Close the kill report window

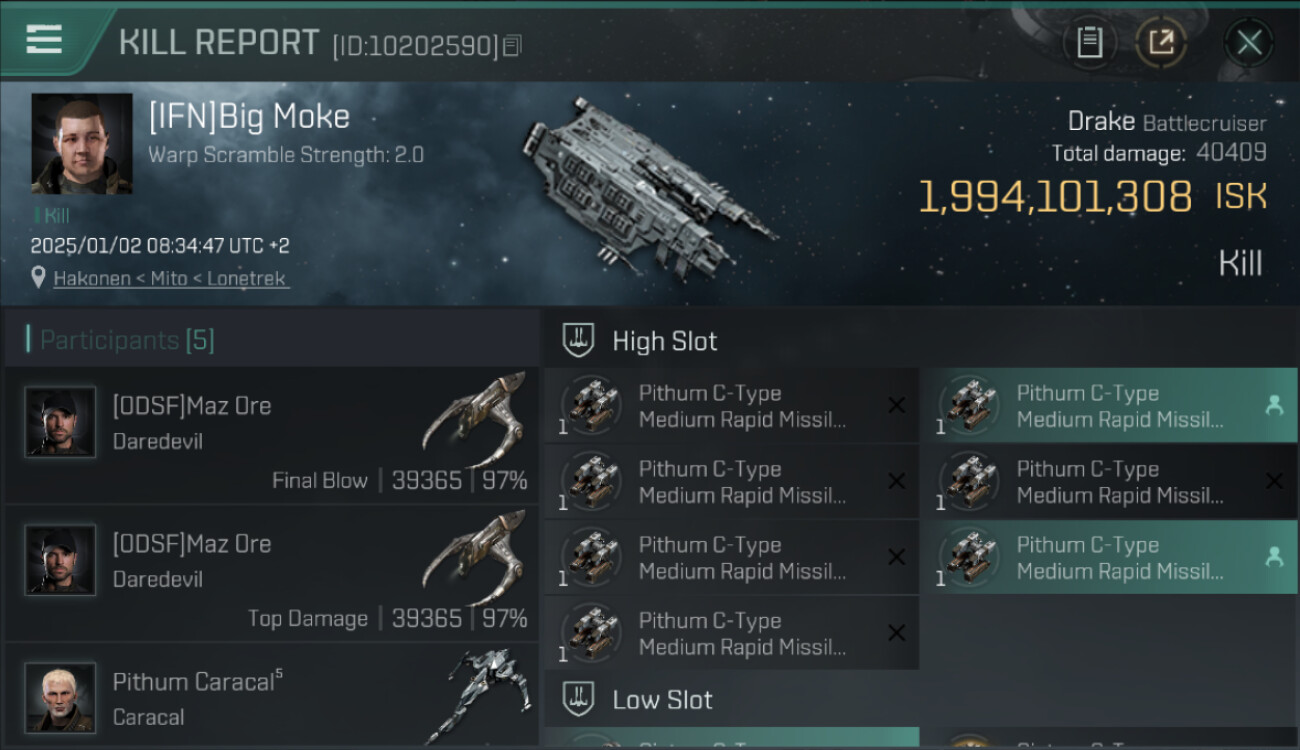1248,42
